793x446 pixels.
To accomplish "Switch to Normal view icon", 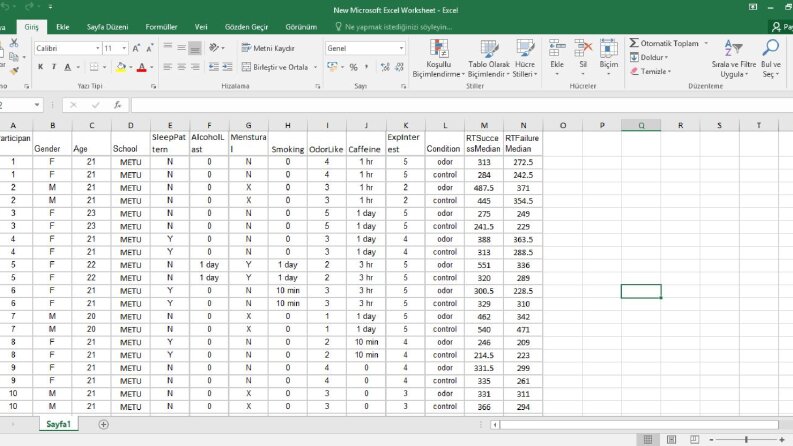I will pos(648,439).
